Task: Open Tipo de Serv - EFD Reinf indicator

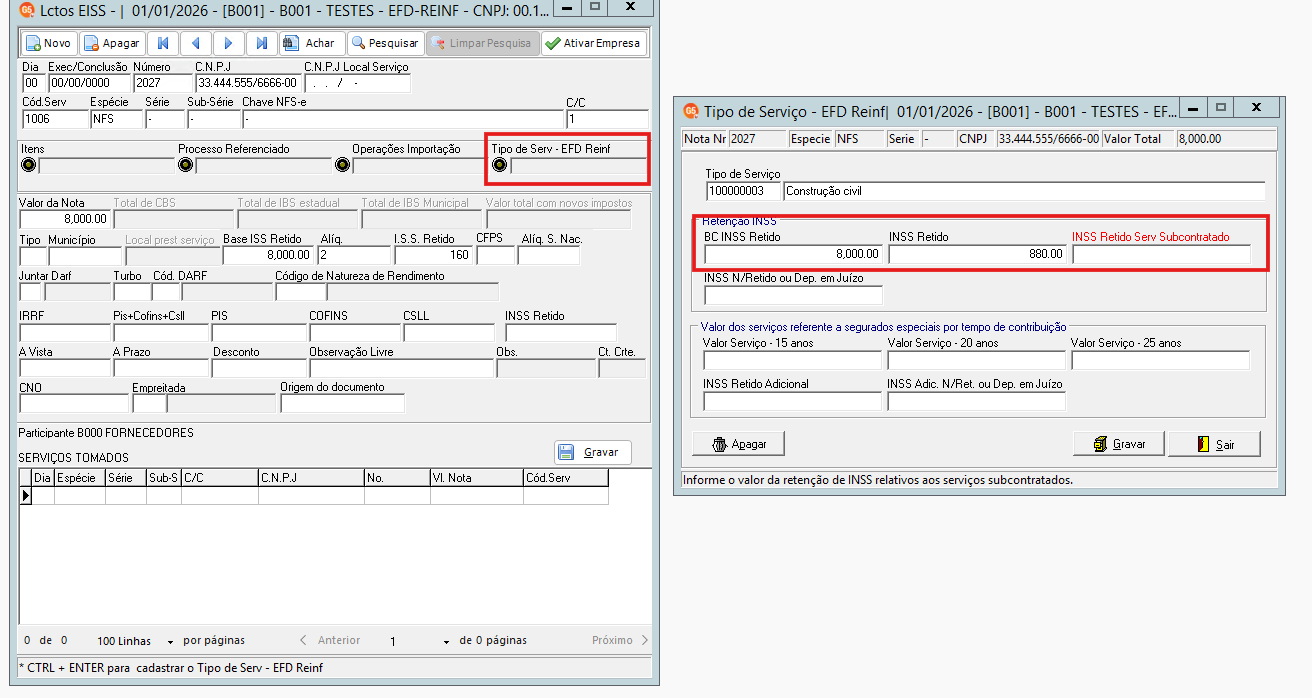Action: pos(500,165)
